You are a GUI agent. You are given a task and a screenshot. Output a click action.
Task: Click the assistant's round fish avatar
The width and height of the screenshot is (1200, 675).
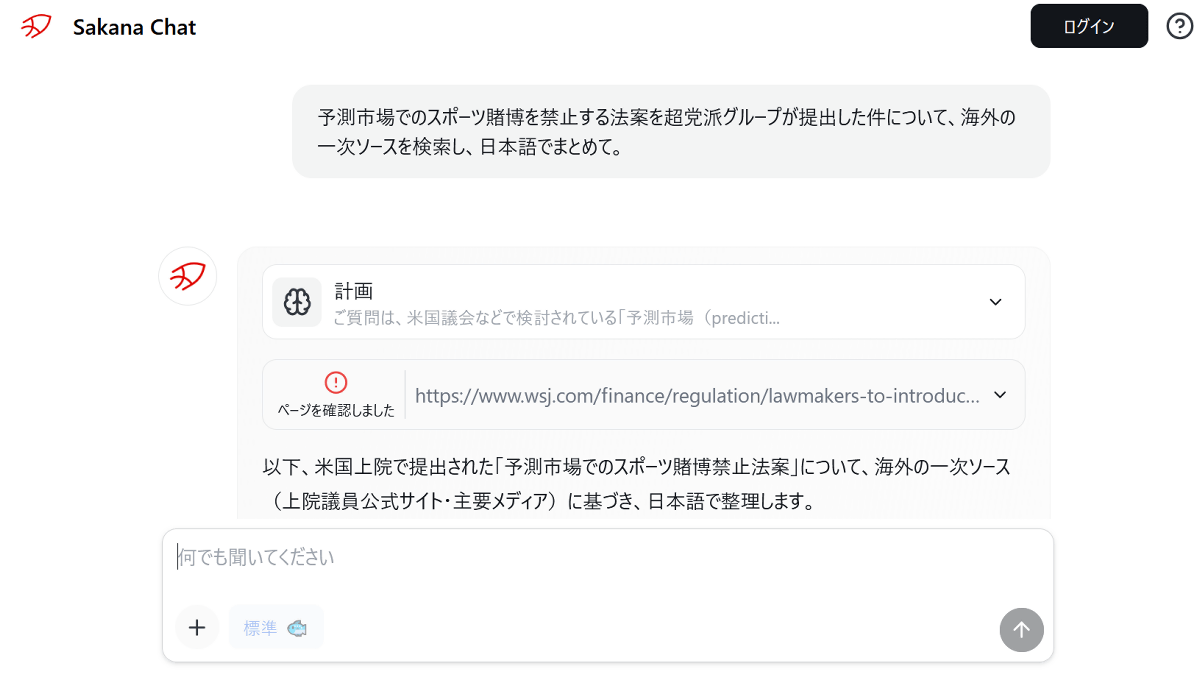[x=188, y=276]
